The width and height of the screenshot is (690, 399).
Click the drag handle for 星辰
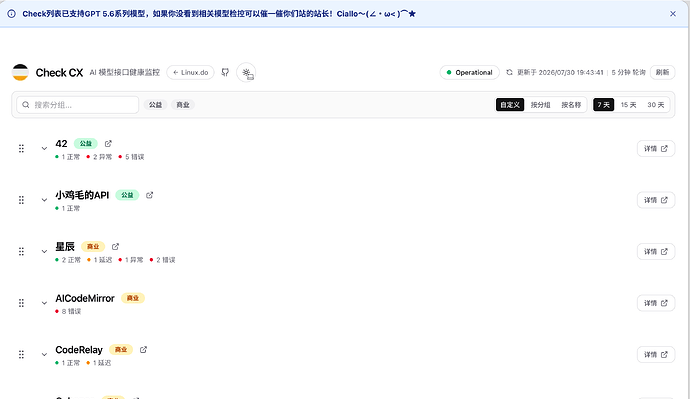(x=21, y=252)
